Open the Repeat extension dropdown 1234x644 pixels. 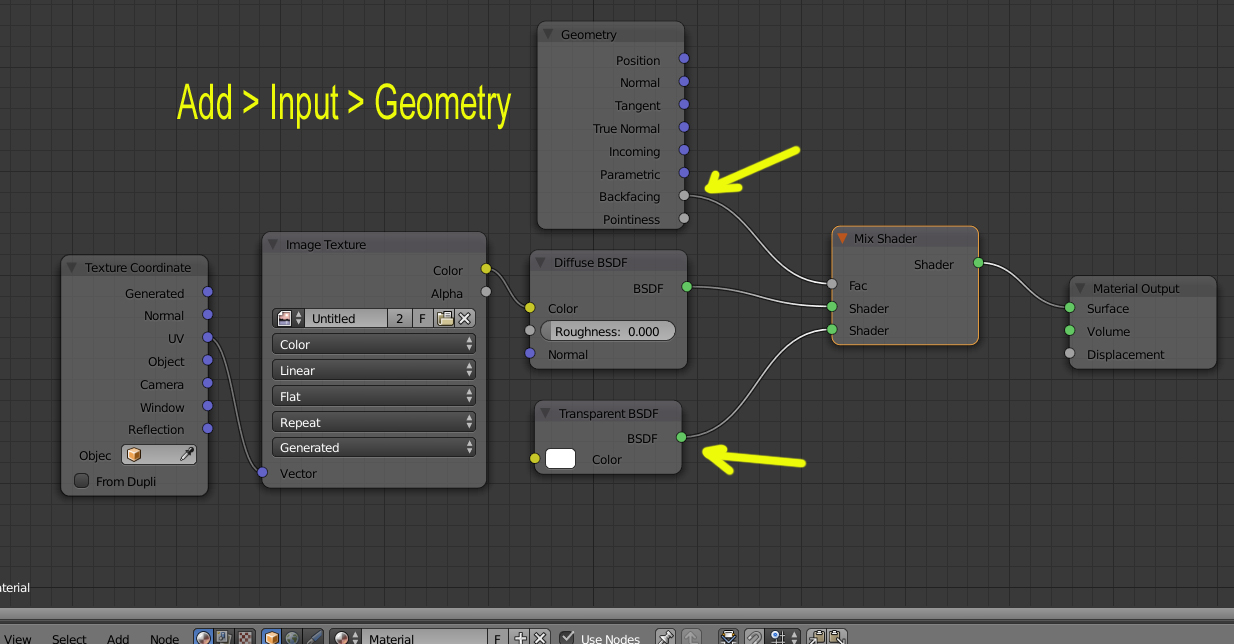374,422
